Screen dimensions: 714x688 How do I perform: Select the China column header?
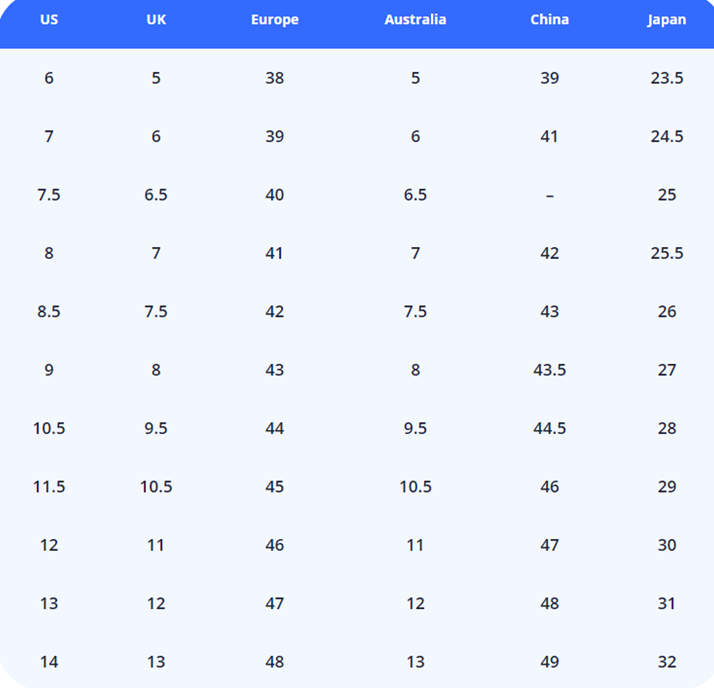pyautogui.click(x=549, y=20)
